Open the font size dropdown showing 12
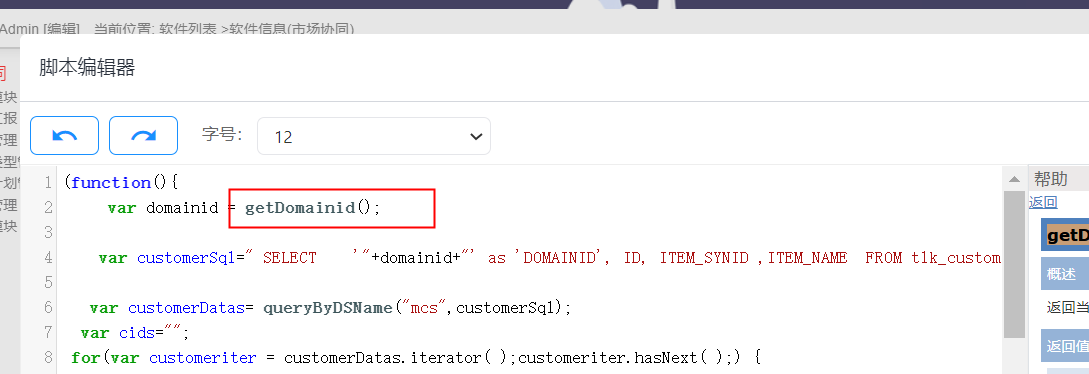This screenshot has height=374, width=1089. (374, 136)
